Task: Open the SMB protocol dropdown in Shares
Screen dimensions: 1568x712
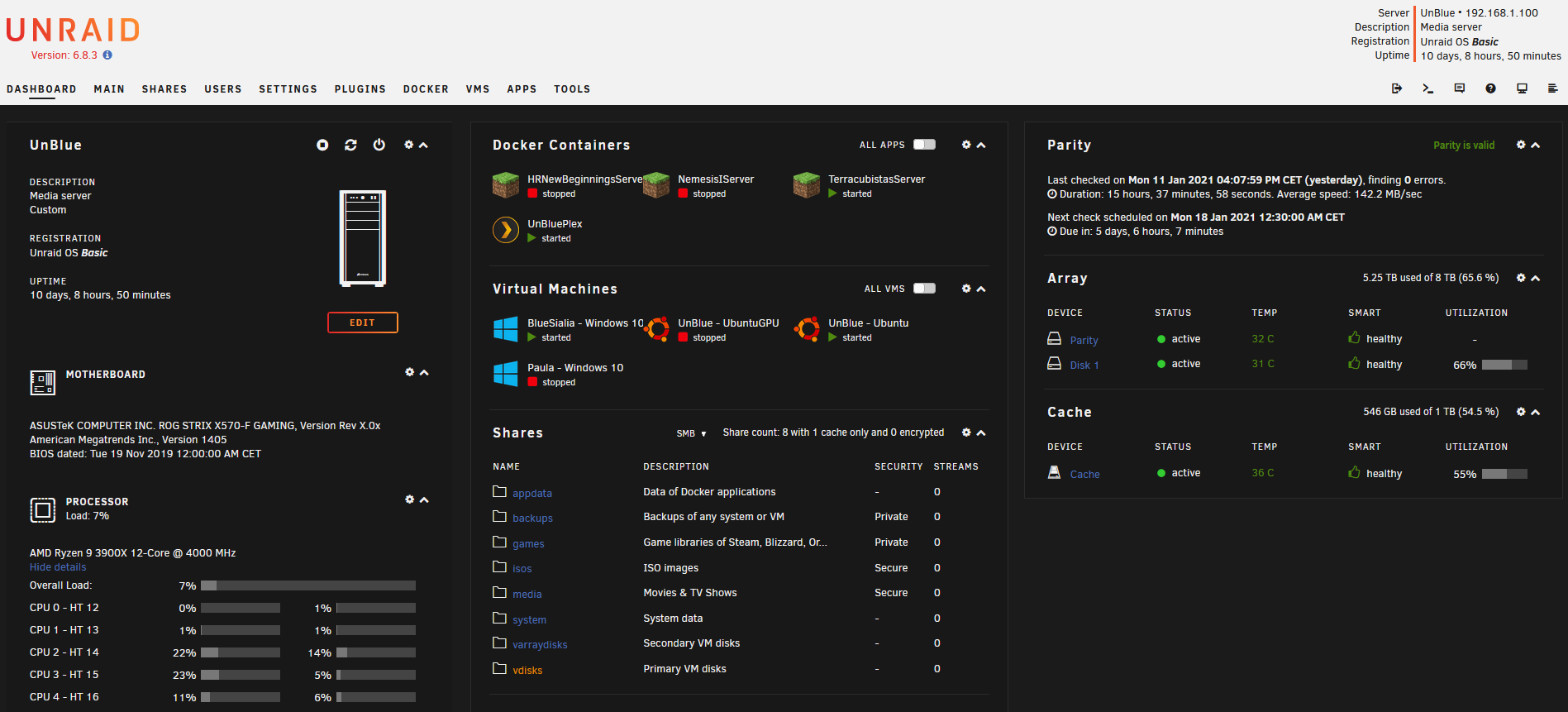Action: coord(692,433)
